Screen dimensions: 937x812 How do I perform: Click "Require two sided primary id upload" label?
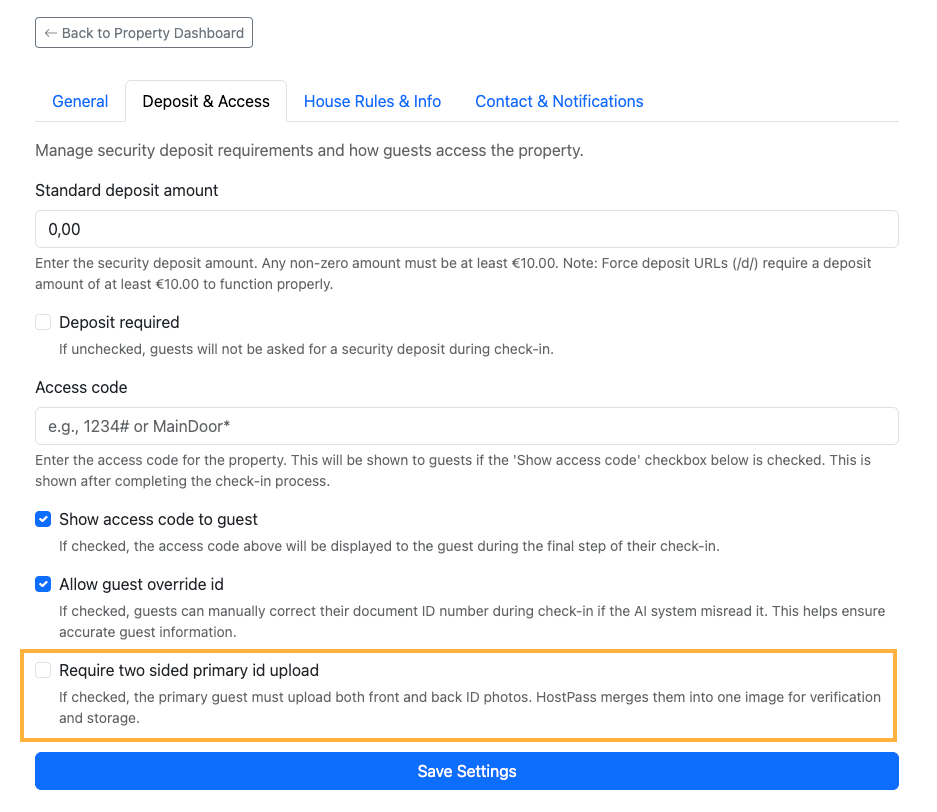click(x=188, y=670)
